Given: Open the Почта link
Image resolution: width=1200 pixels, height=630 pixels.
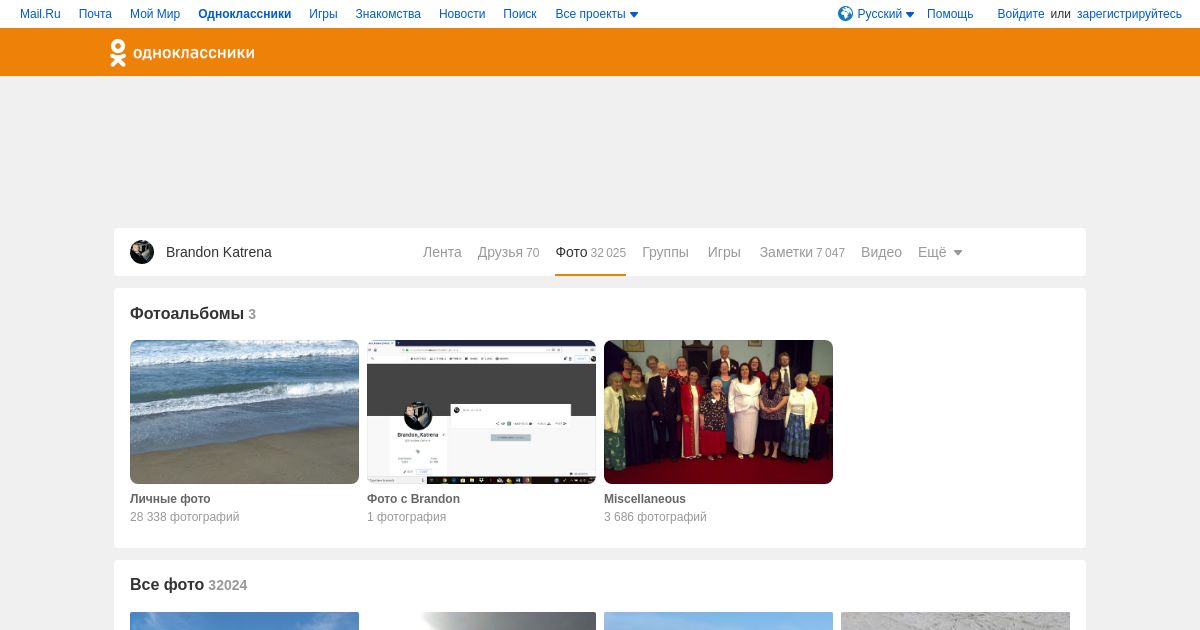Looking at the screenshot, I should [95, 14].
